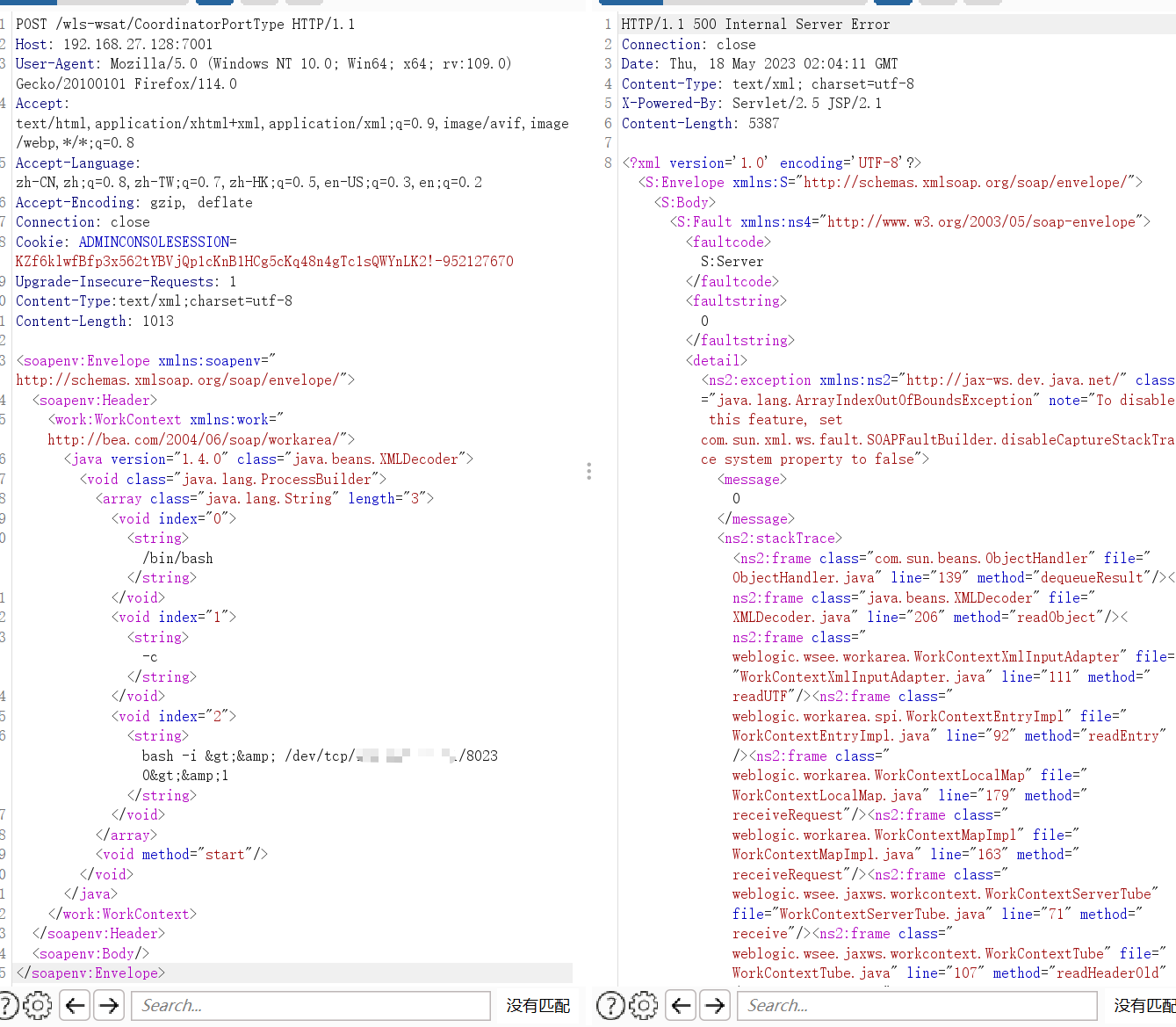
Task: Click 'weblogic.workarea.spi.WorkContextEntryImpl' frame class text
Action: point(898,717)
